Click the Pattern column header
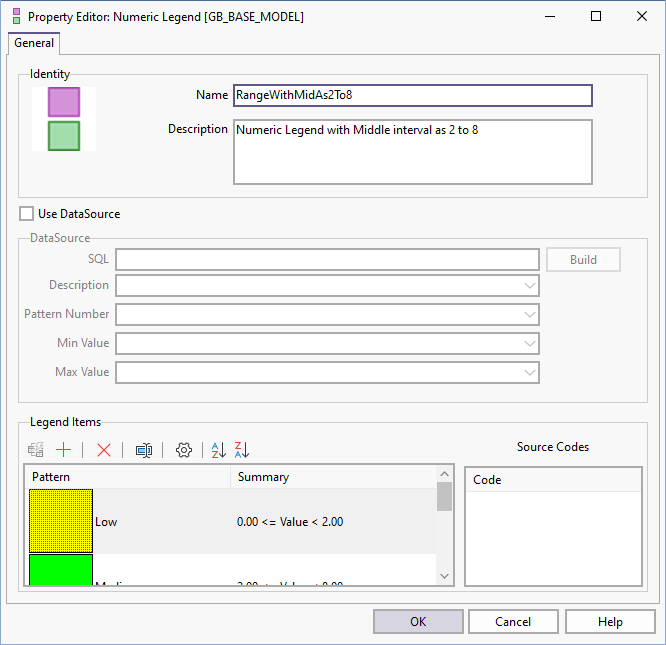This screenshot has height=645, width=666. point(127,477)
